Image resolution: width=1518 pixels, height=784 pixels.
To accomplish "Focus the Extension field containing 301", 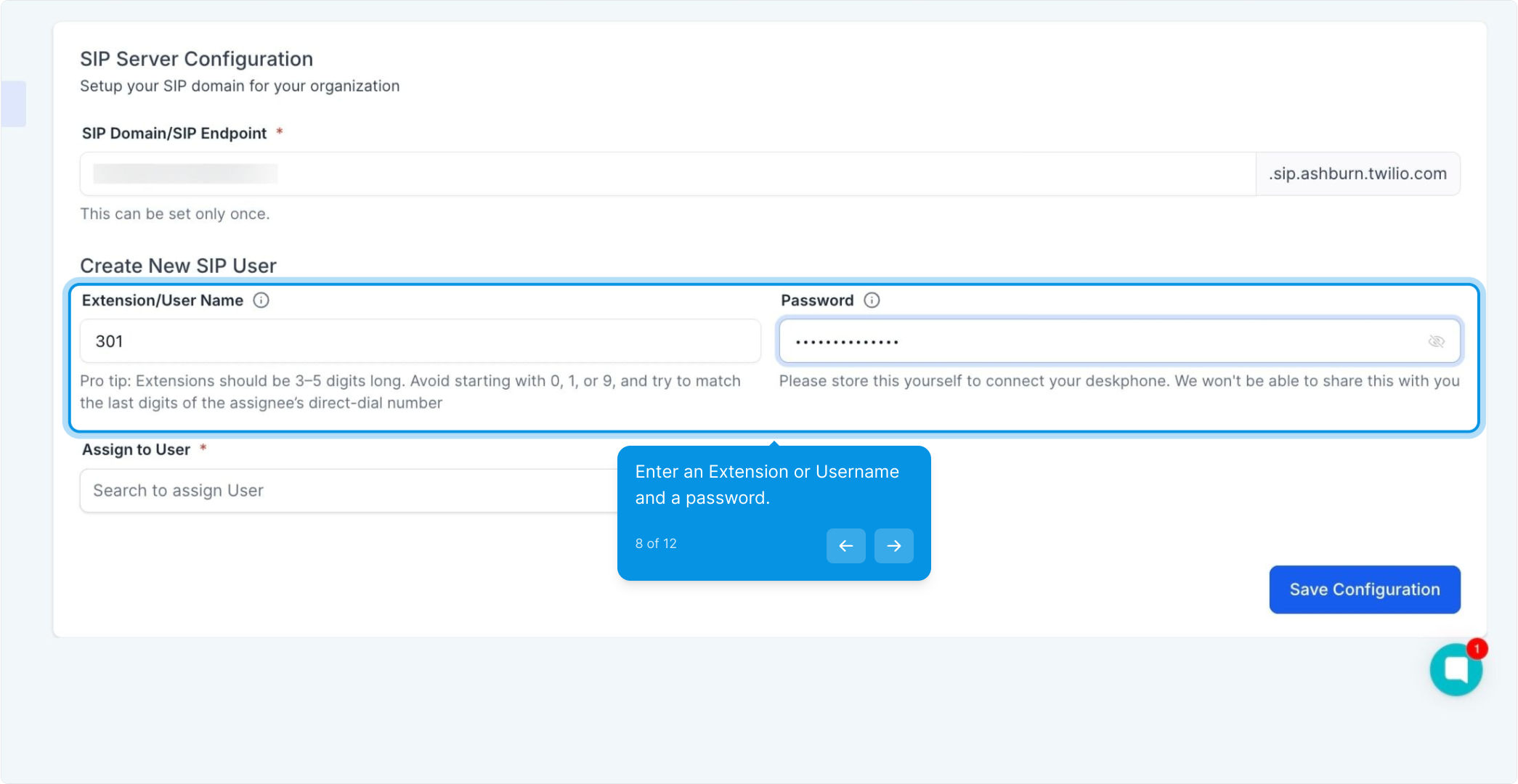I will point(420,341).
